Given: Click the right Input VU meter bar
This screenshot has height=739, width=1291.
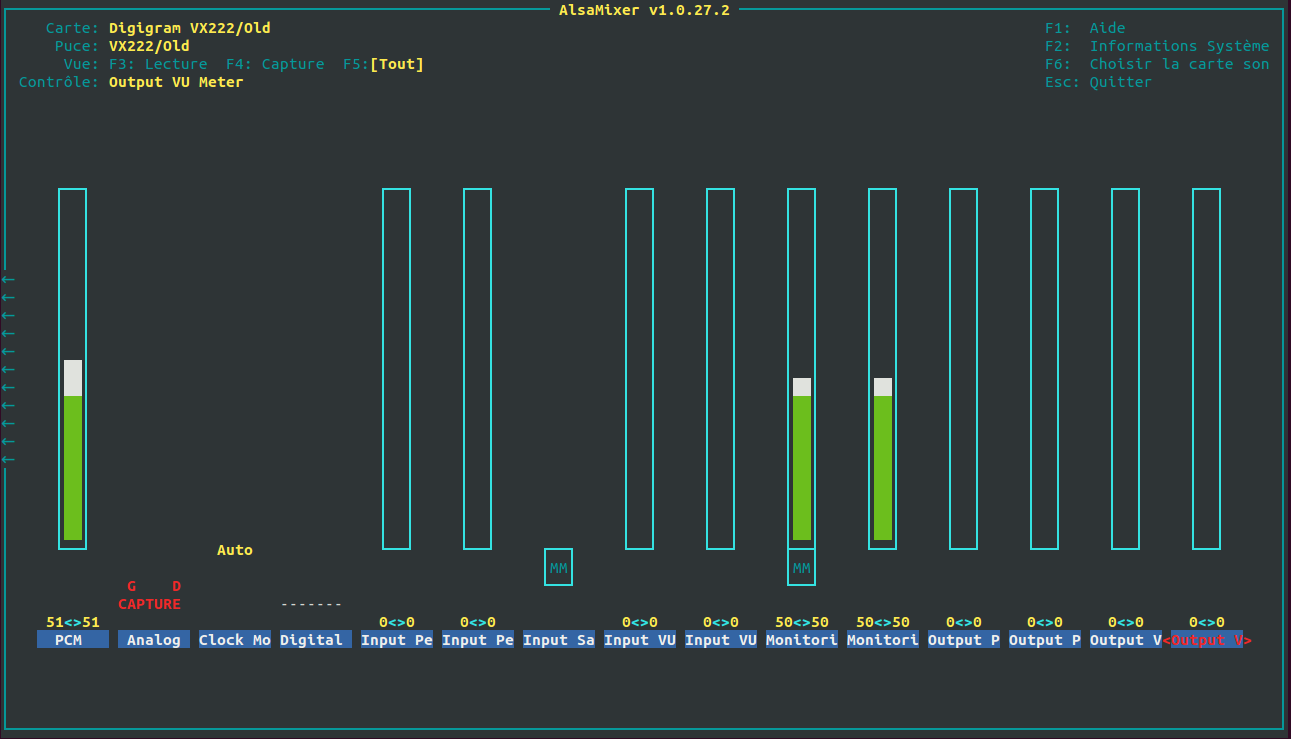Looking at the screenshot, I should tap(720, 369).
